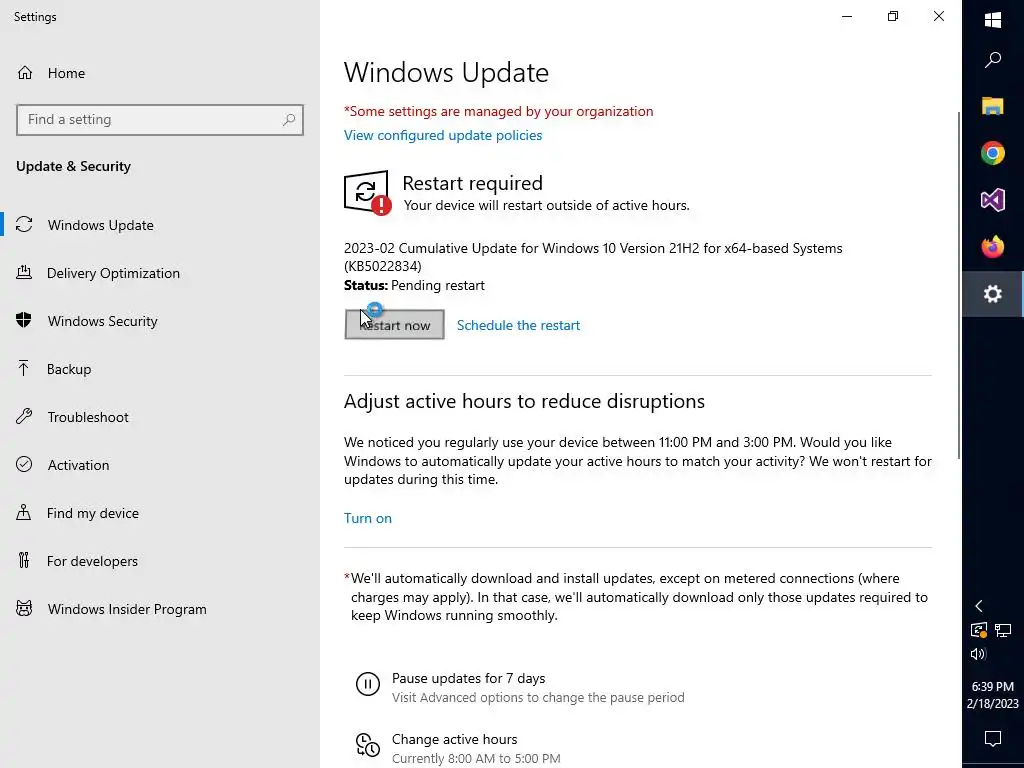Select Delivery Optimization in sidebar
The height and width of the screenshot is (768, 1024).
(113, 273)
